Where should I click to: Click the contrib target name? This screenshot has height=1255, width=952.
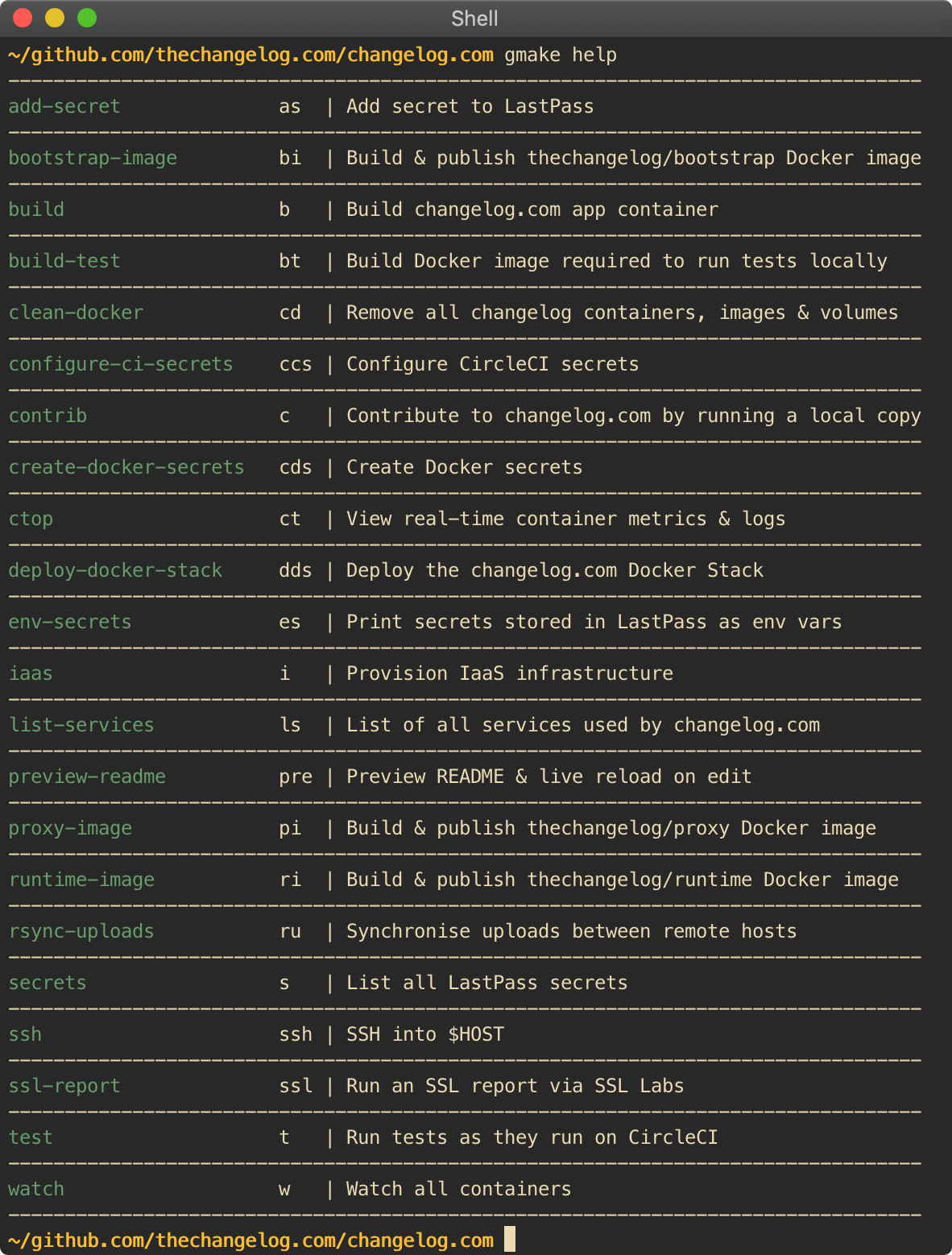(x=48, y=416)
